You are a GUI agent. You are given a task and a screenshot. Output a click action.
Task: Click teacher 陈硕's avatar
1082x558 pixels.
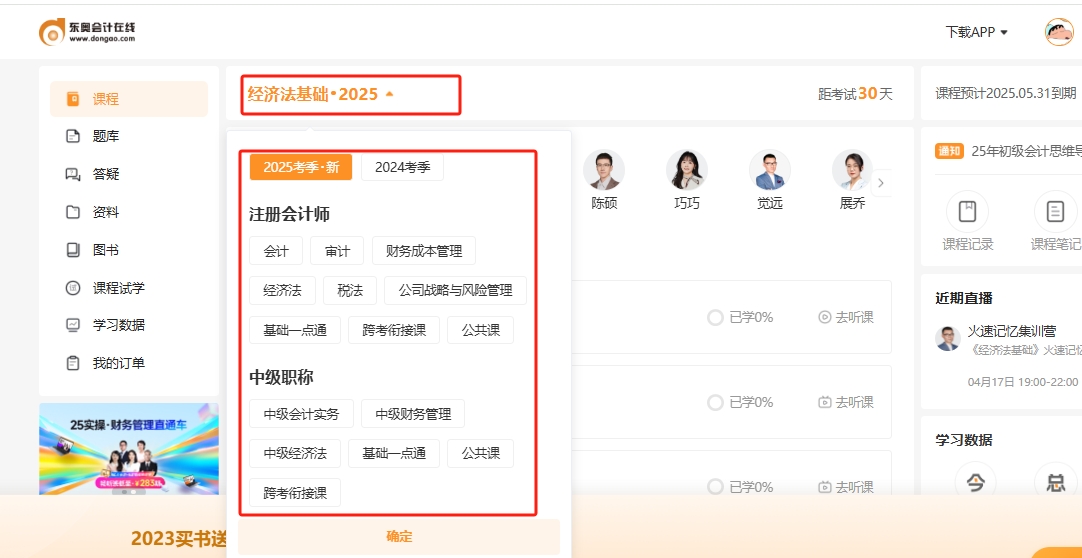[604, 170]
